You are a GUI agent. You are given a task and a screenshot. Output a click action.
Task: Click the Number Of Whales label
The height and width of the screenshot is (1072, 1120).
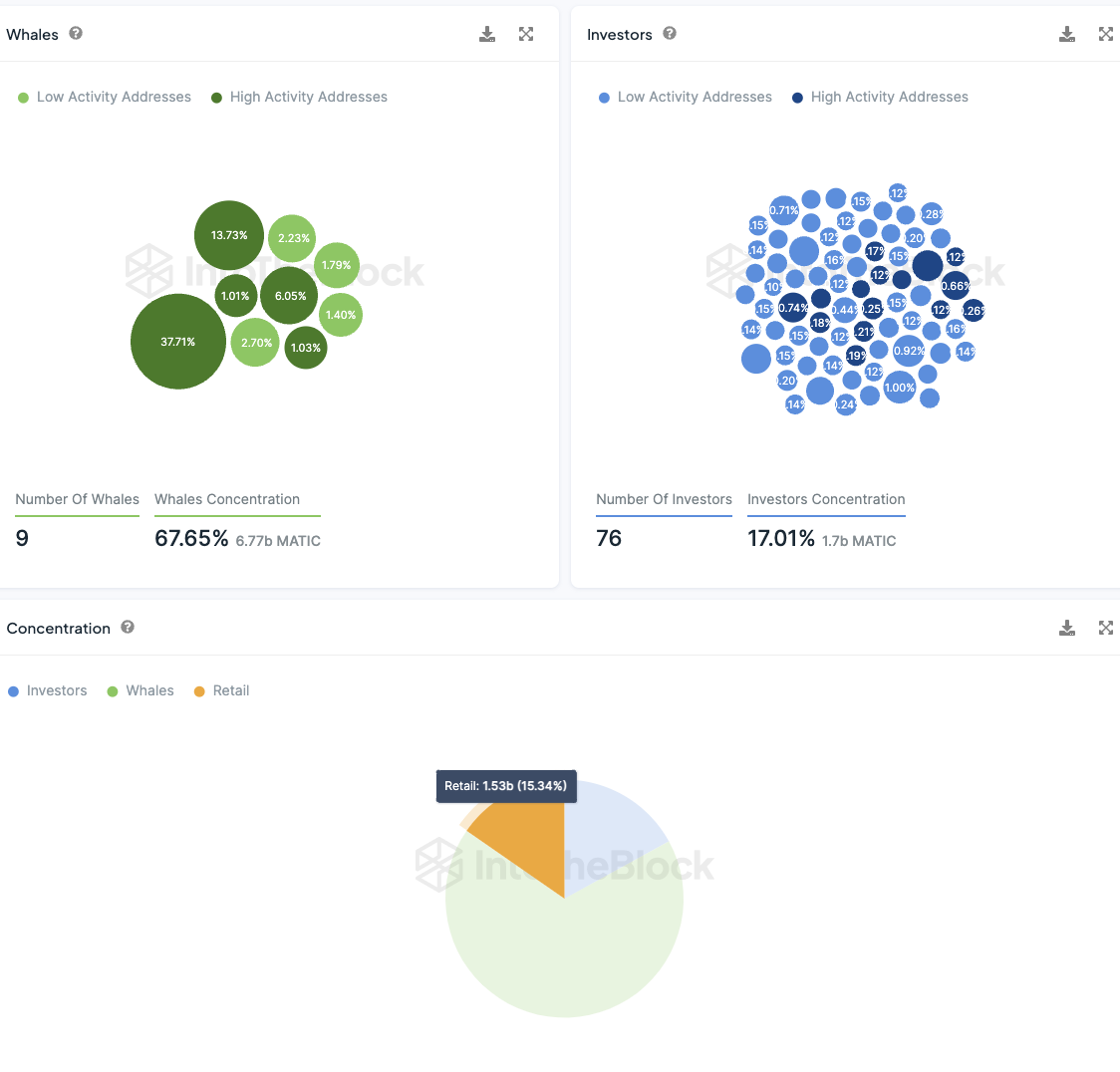pyautogui.click(x=77, y=499)
